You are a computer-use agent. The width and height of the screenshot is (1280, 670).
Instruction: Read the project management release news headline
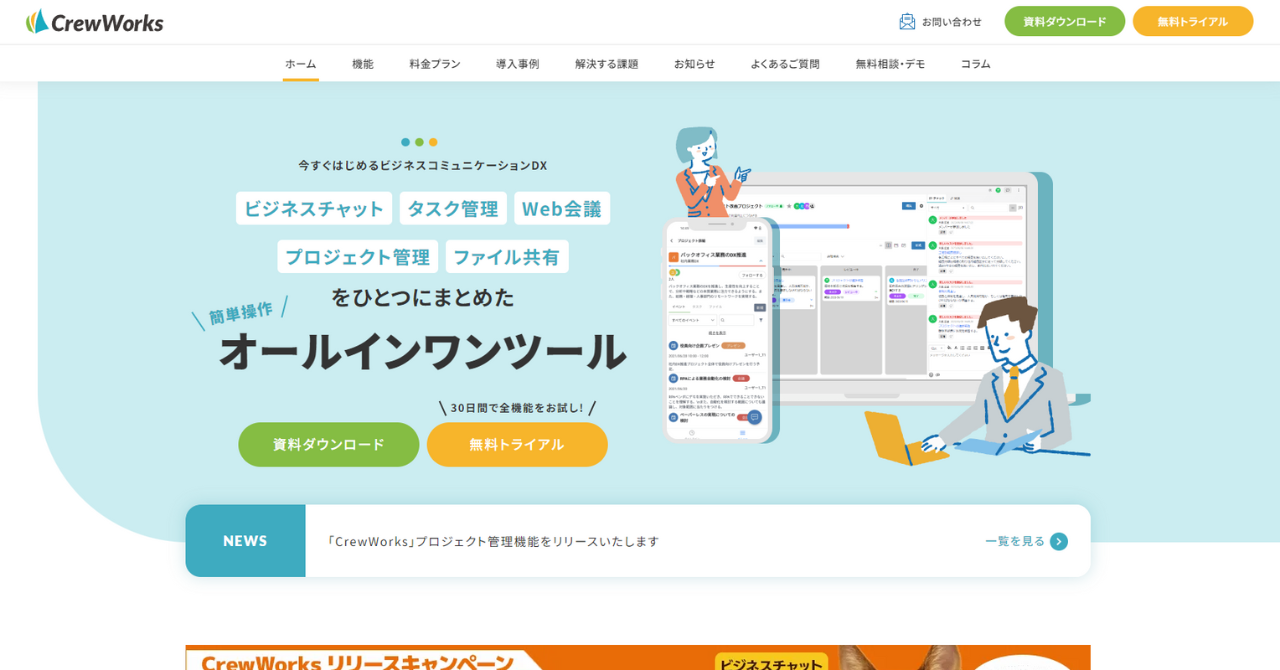coord(492,541)
